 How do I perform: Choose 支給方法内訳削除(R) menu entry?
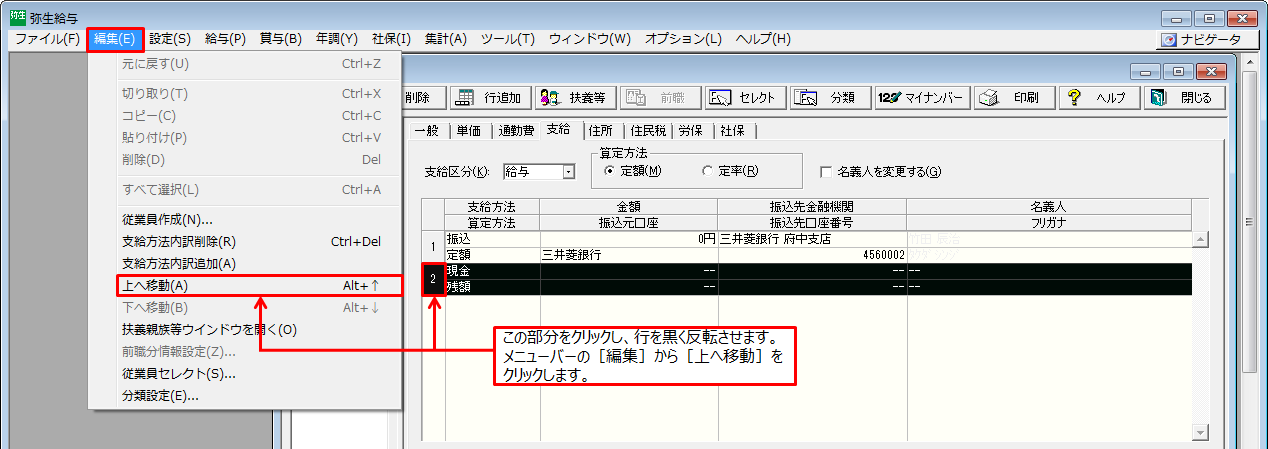pos(245,241)
